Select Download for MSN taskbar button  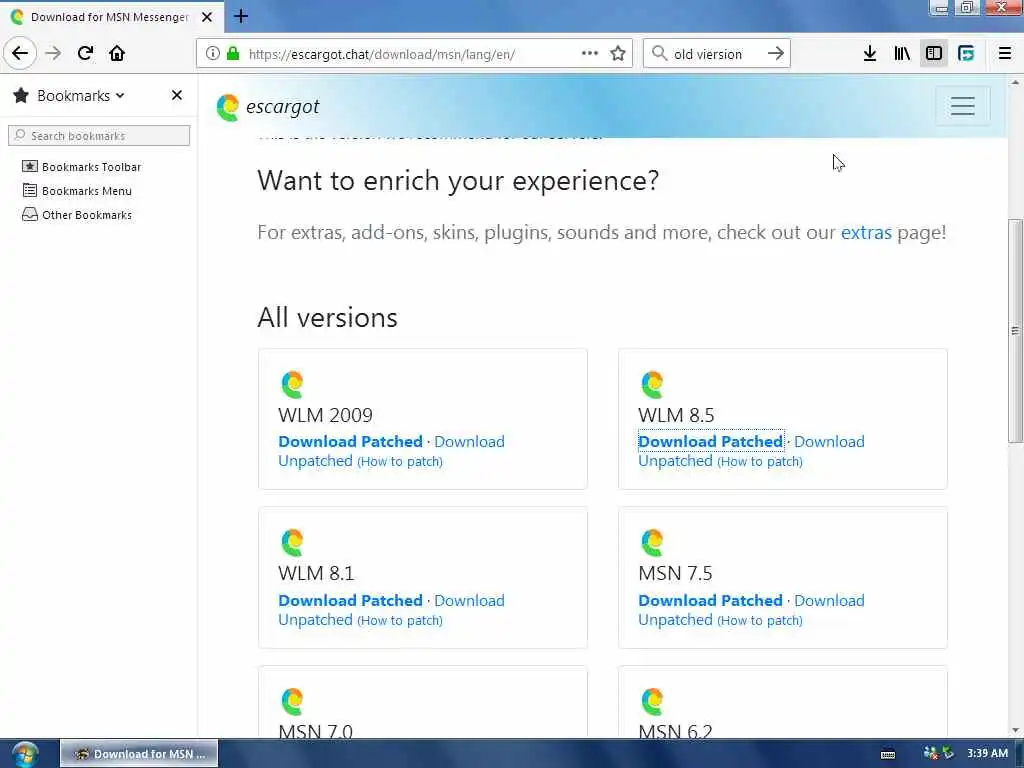click(139, 754)
